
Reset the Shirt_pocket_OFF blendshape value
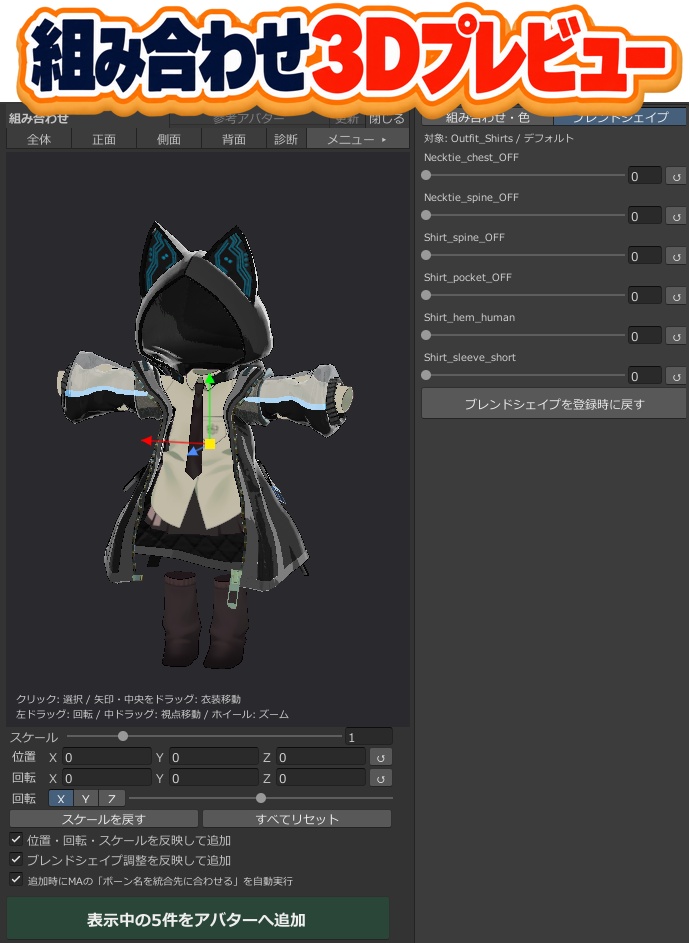click(676, 296)
